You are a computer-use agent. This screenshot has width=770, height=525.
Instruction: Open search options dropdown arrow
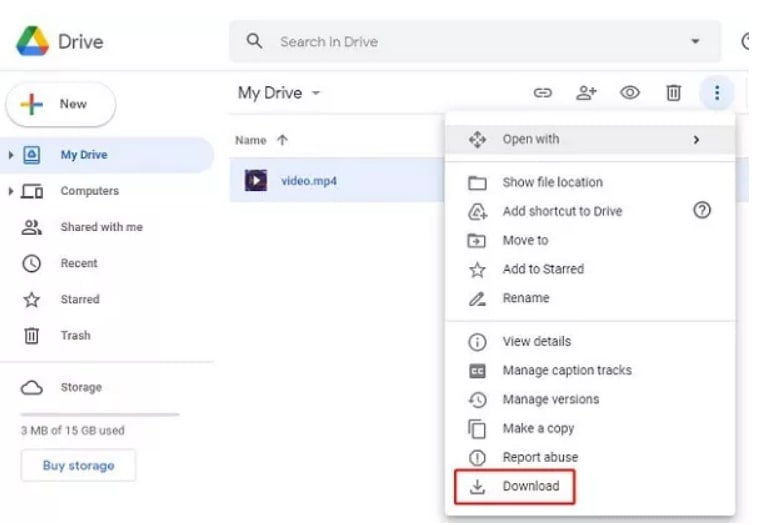point(695,42)
